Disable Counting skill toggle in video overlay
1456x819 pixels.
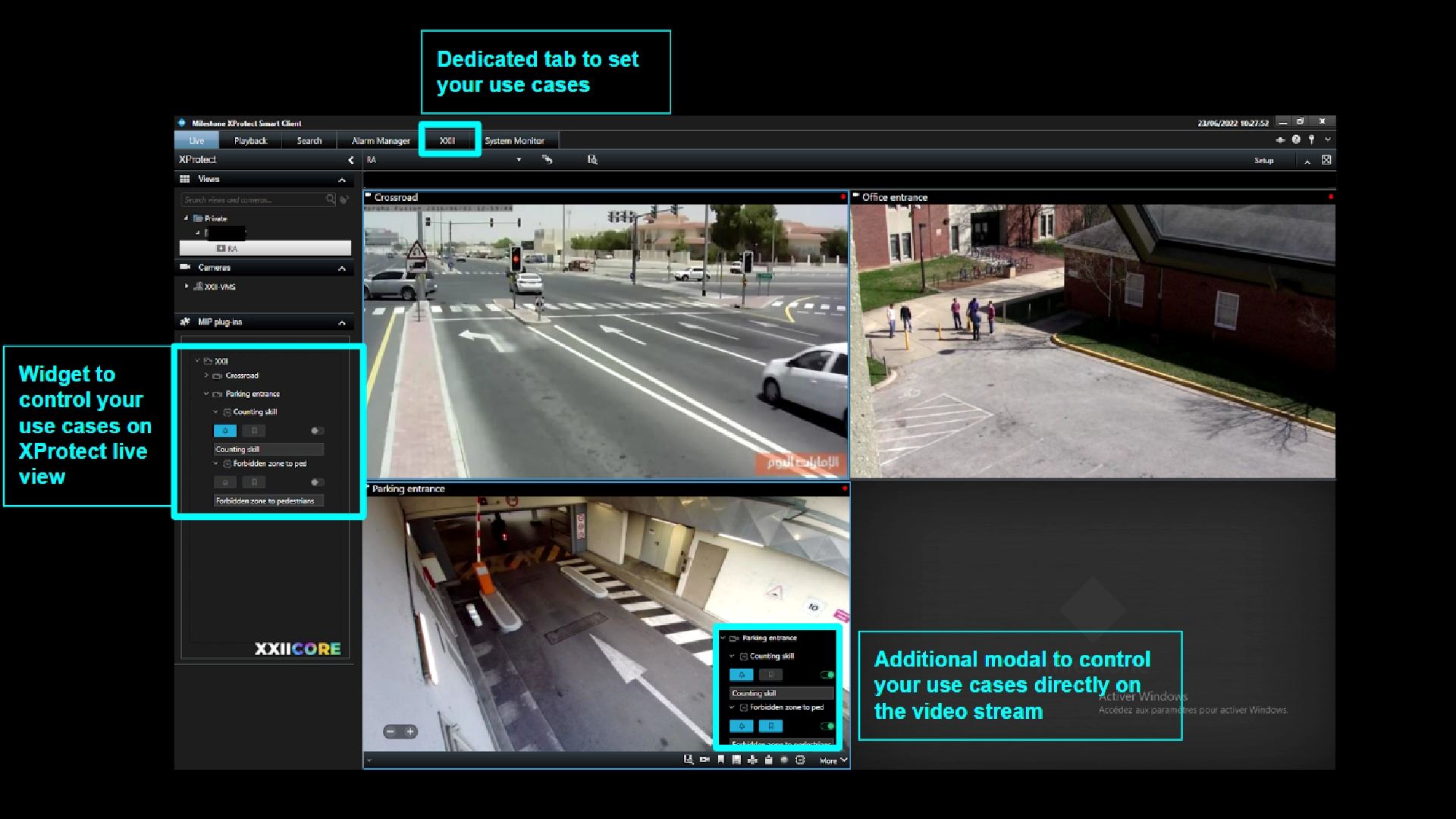[x=827, y=675]
